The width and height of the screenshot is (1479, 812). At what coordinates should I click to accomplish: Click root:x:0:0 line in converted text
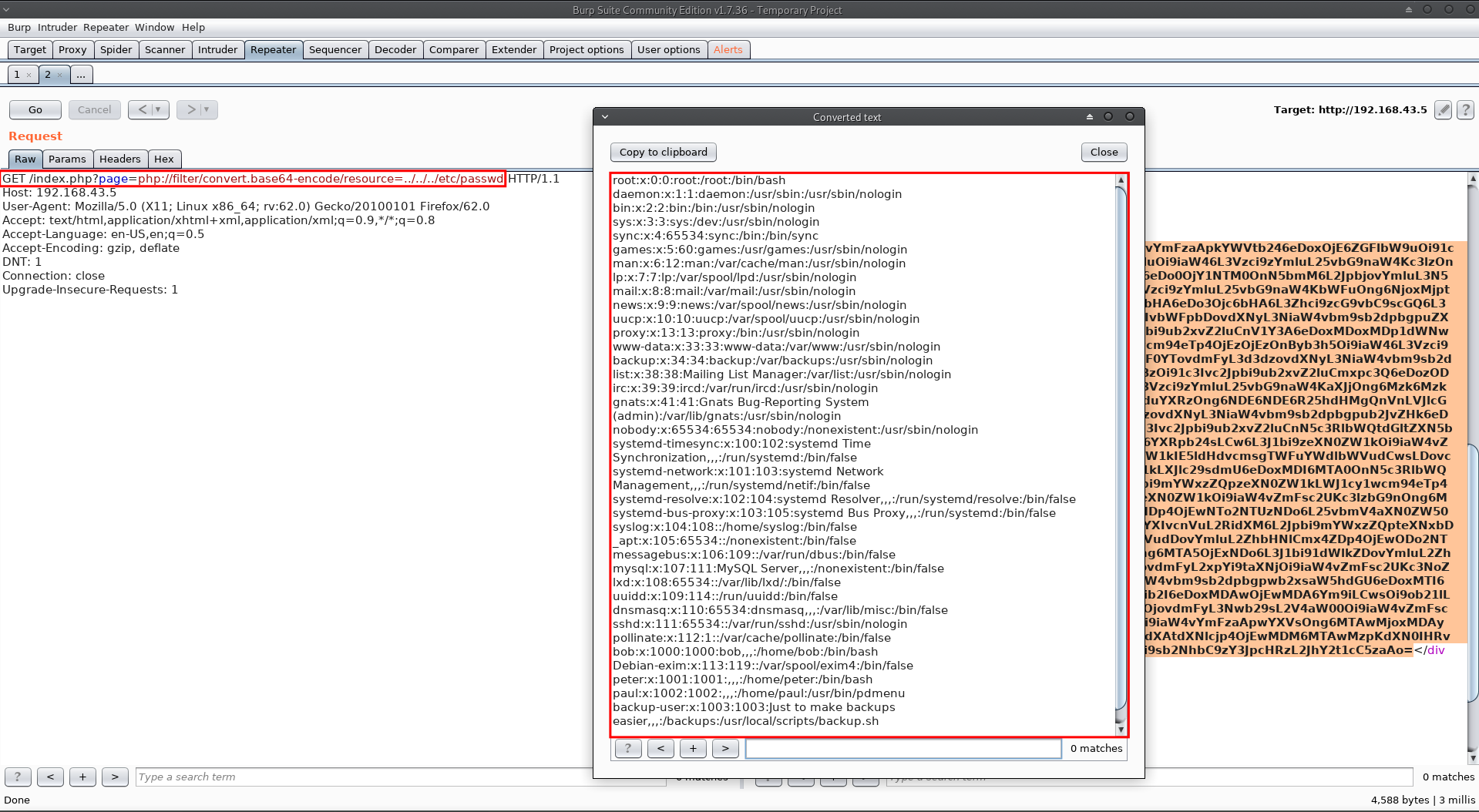(699, 180)
